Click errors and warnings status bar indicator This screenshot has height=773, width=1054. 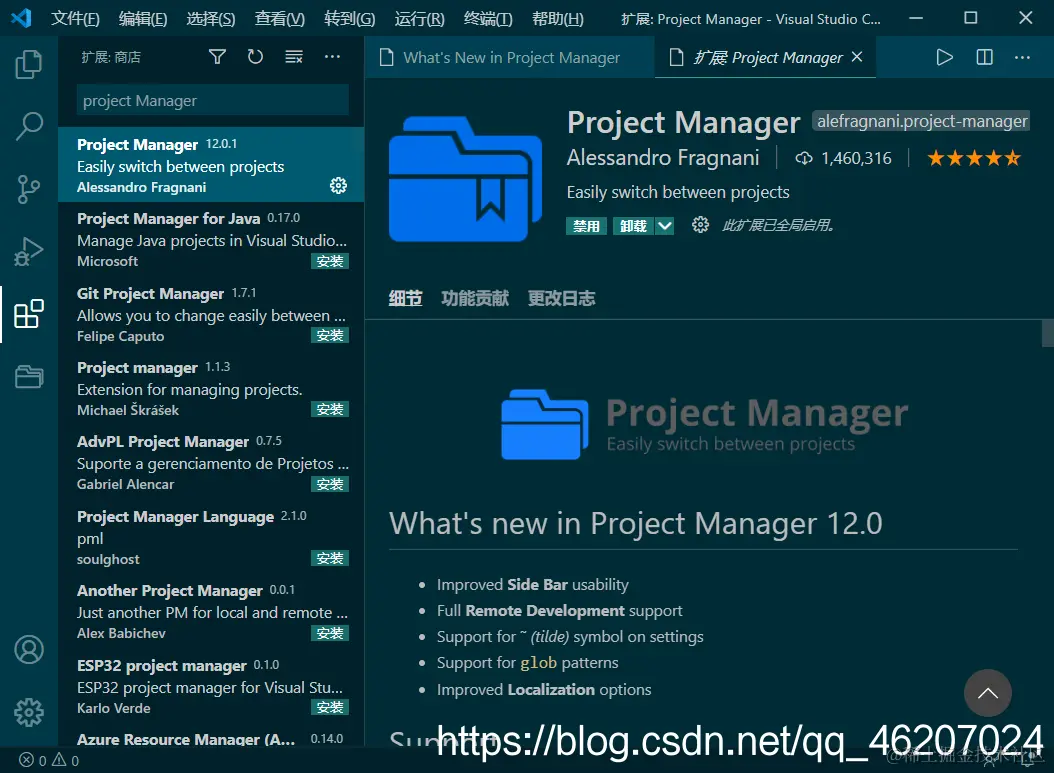tap(49, 760)
